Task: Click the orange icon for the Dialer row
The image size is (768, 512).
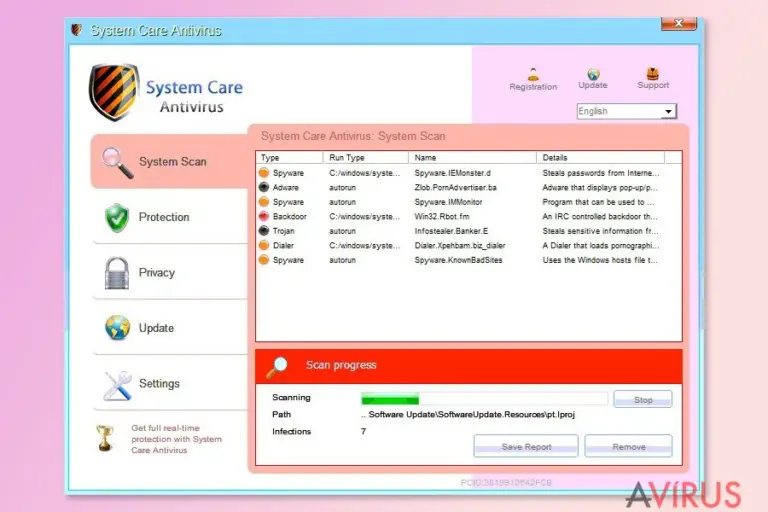Action: [264, 245]
